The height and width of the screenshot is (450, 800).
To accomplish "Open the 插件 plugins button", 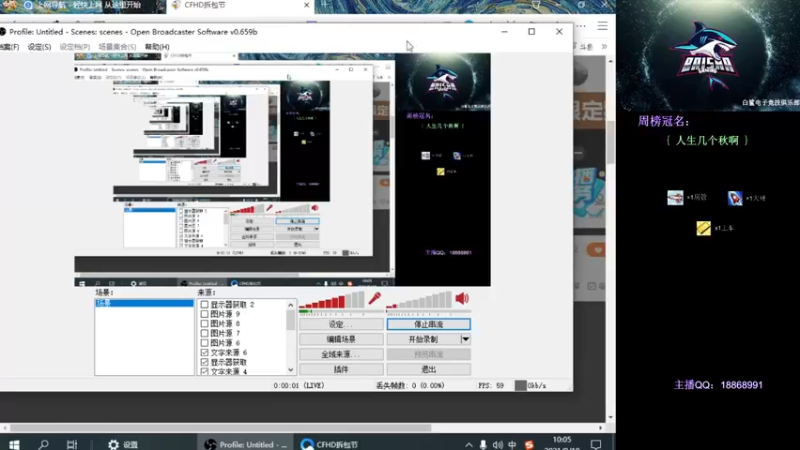I will pos(341,369).
